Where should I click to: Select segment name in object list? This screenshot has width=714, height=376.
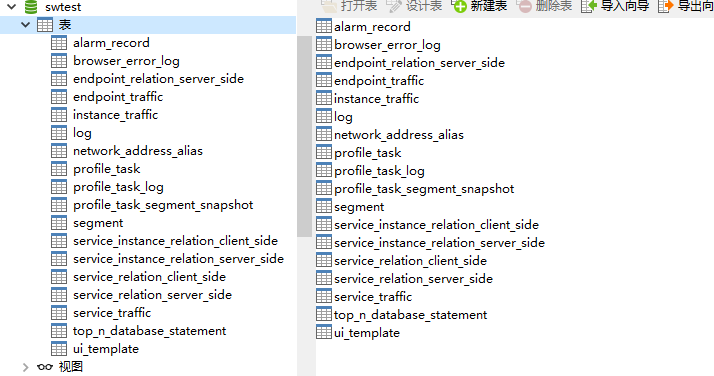359,207
